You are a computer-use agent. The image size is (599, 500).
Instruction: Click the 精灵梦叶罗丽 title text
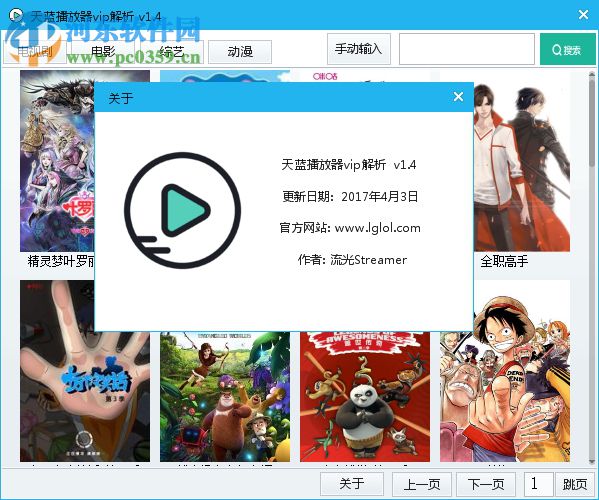click(x=61, y=262)
